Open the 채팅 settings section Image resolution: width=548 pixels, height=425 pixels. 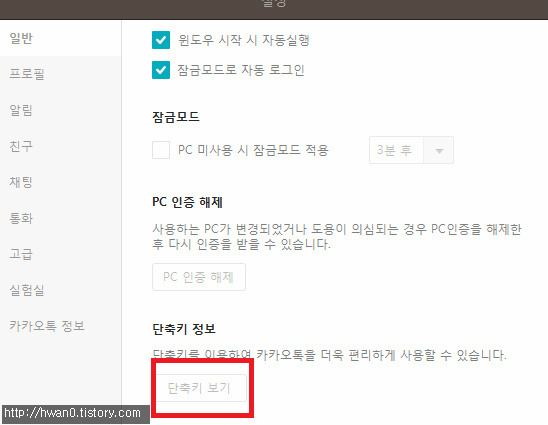[x=21, y=182]
